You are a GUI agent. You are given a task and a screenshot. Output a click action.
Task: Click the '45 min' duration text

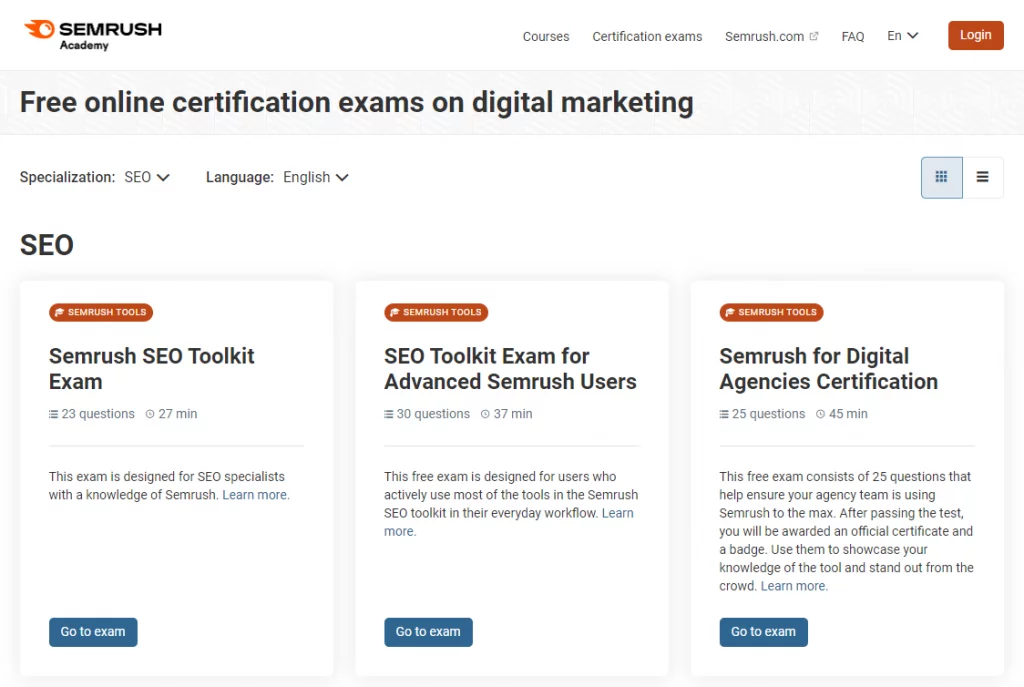coord(848,414)
